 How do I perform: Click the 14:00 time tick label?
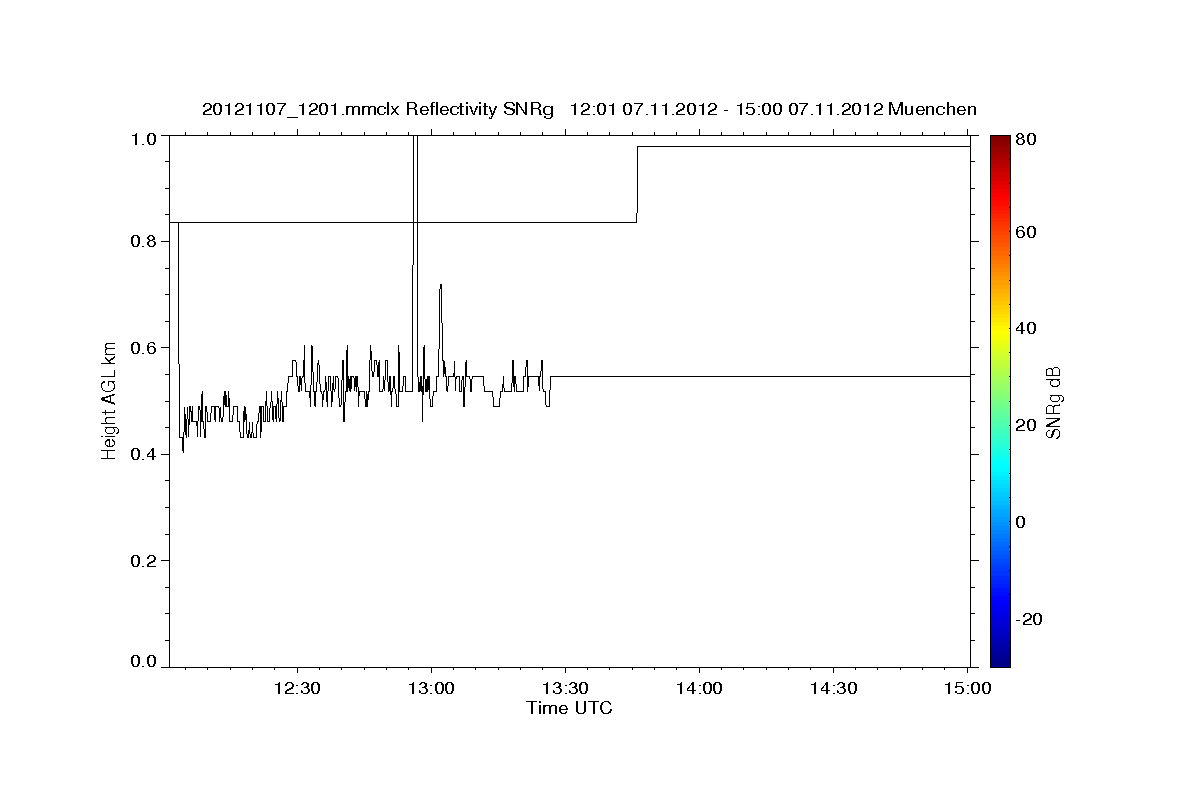699,689
